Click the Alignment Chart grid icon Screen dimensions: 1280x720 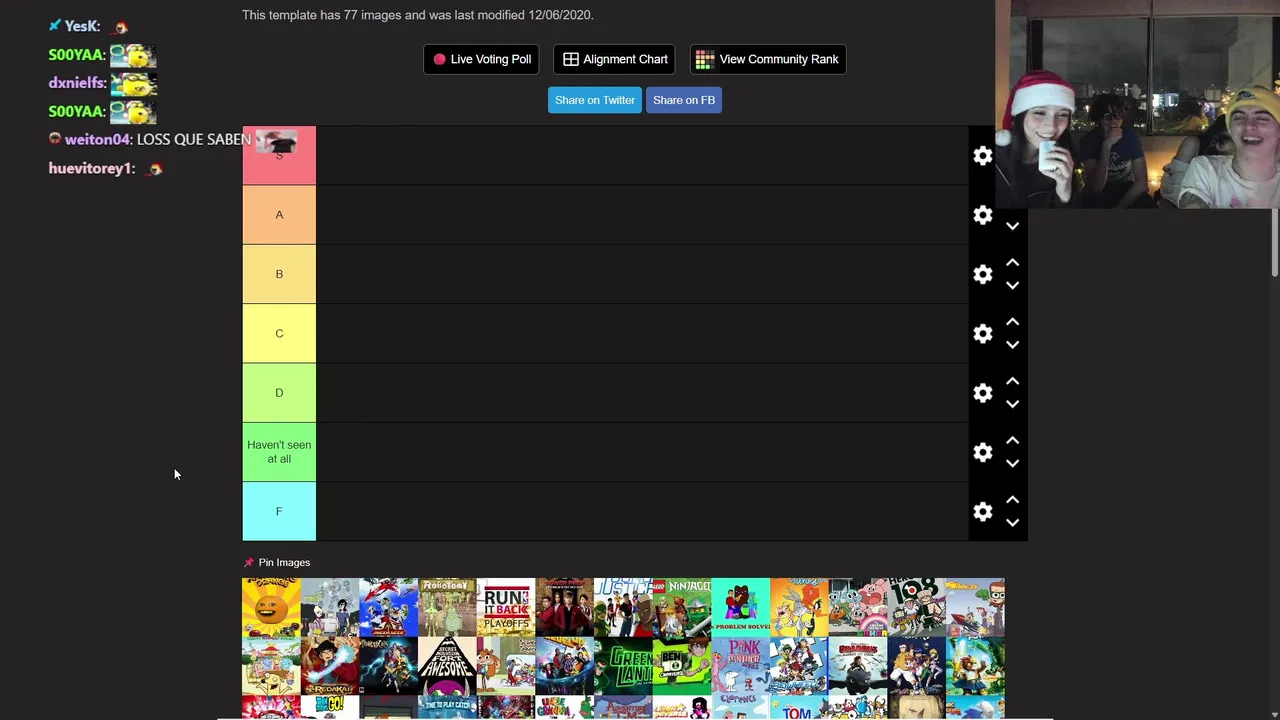pos(571,59)
